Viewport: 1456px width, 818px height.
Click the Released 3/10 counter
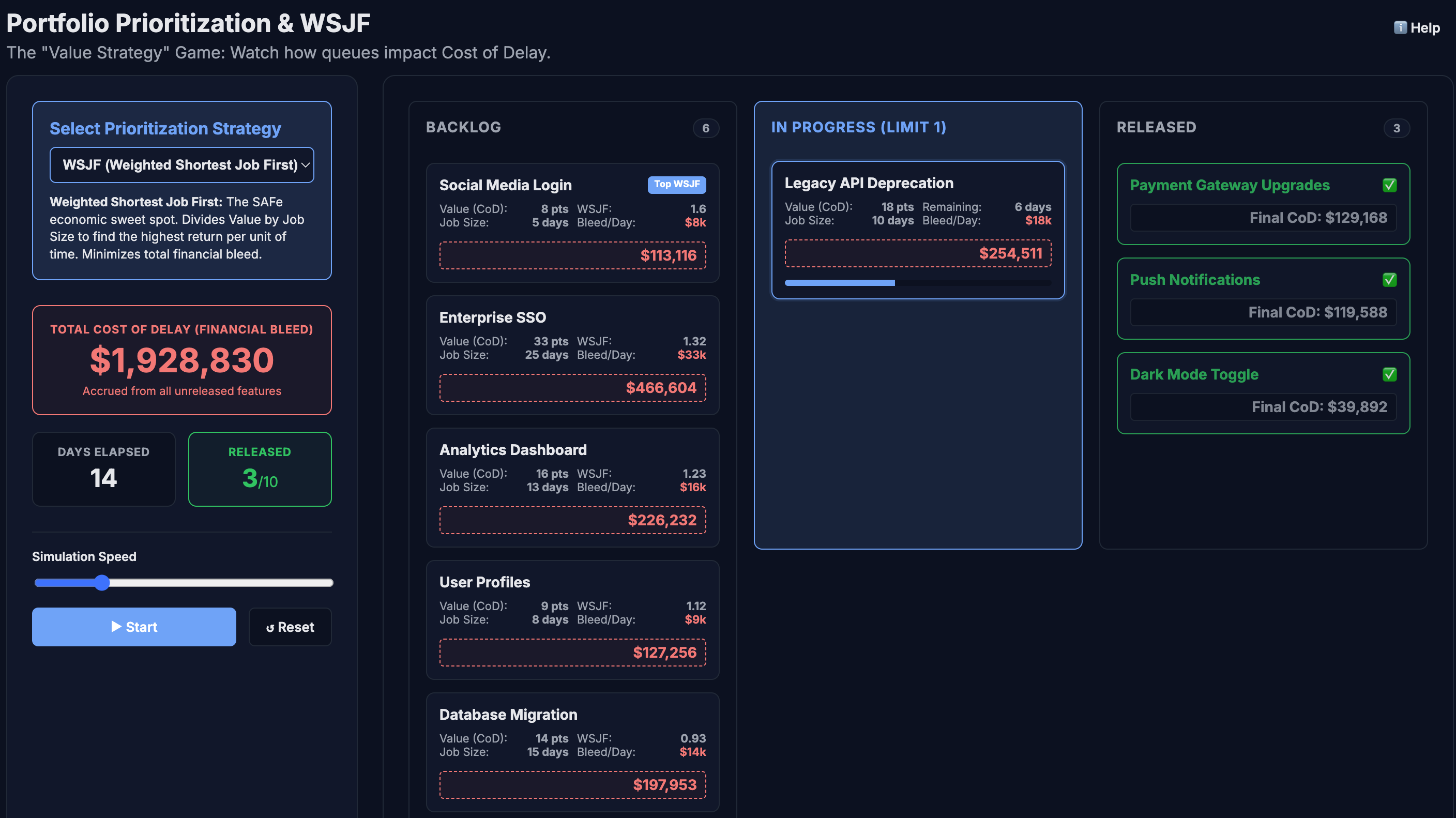pyautogui.click(x=260, y=479)
